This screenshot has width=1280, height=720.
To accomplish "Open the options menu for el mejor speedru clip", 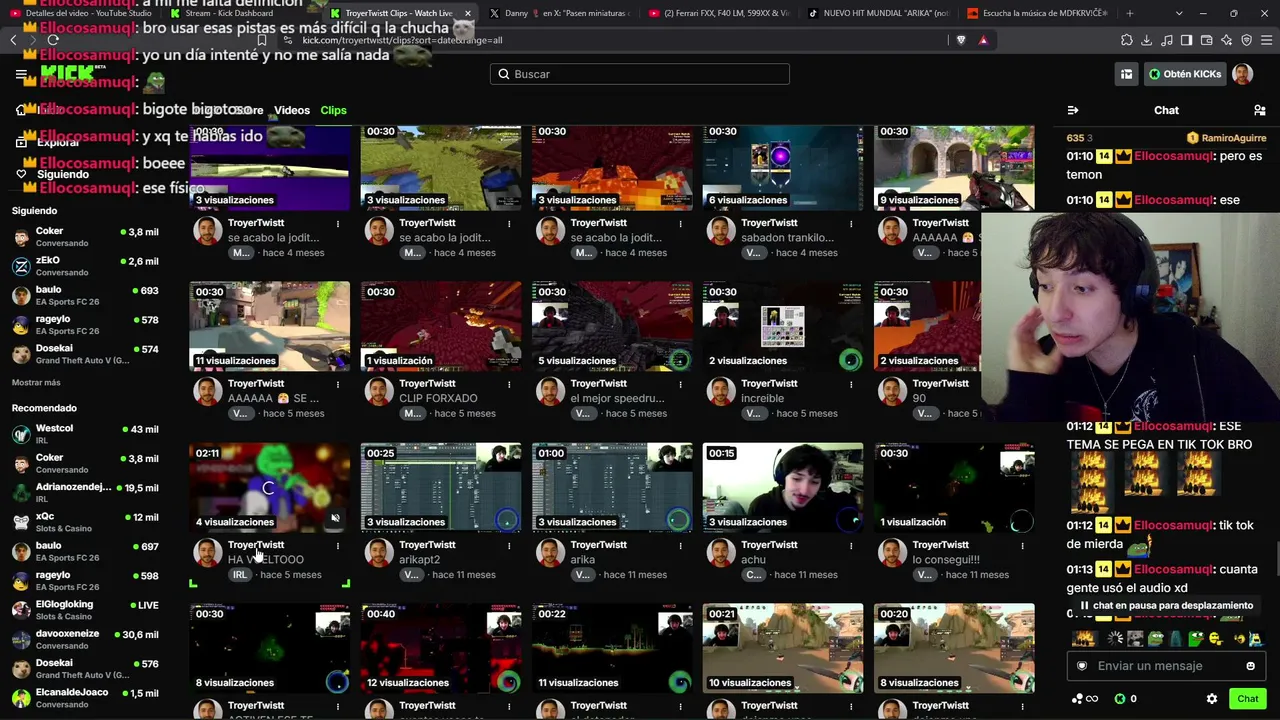I will [x=680, y=384].
